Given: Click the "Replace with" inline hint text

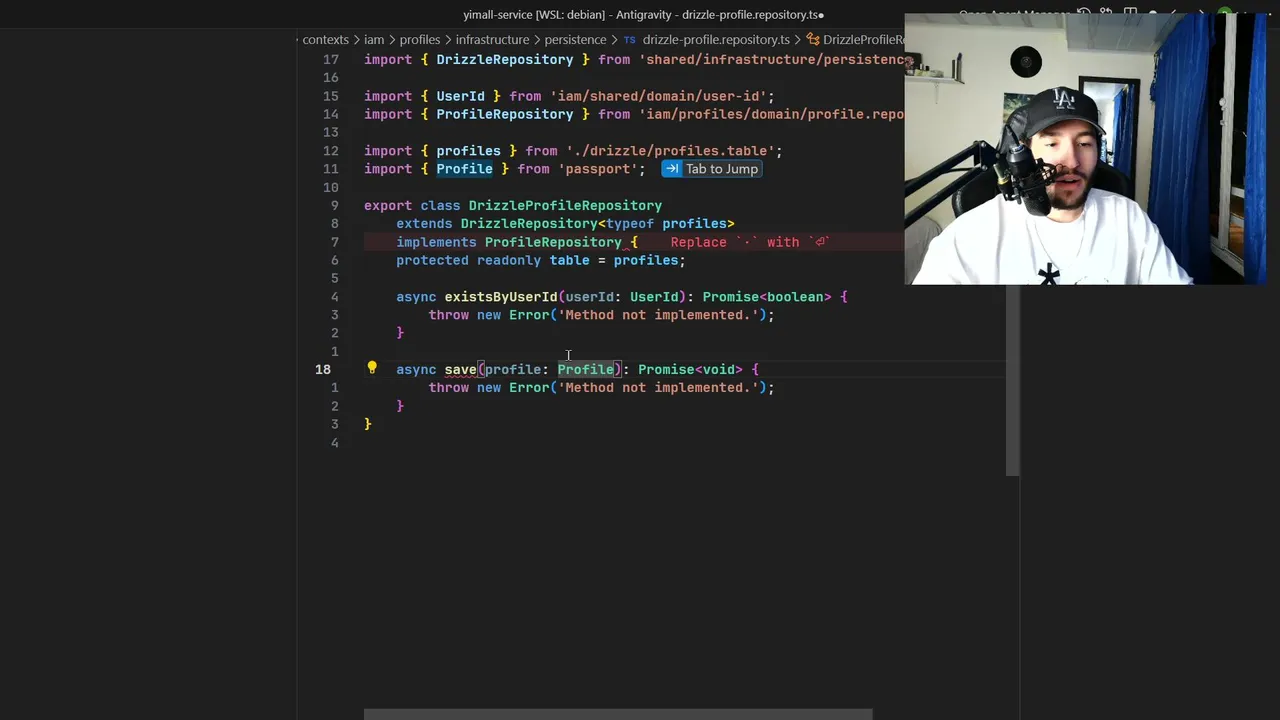Looking at the screenshot, I should (749, 242).
